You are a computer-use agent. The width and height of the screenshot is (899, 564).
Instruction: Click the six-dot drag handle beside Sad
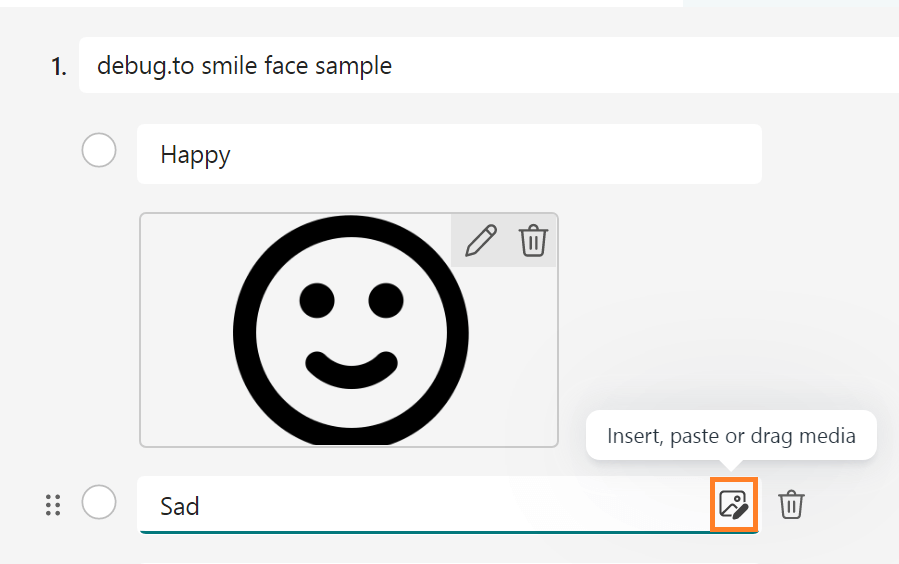(x=54, y=505)
